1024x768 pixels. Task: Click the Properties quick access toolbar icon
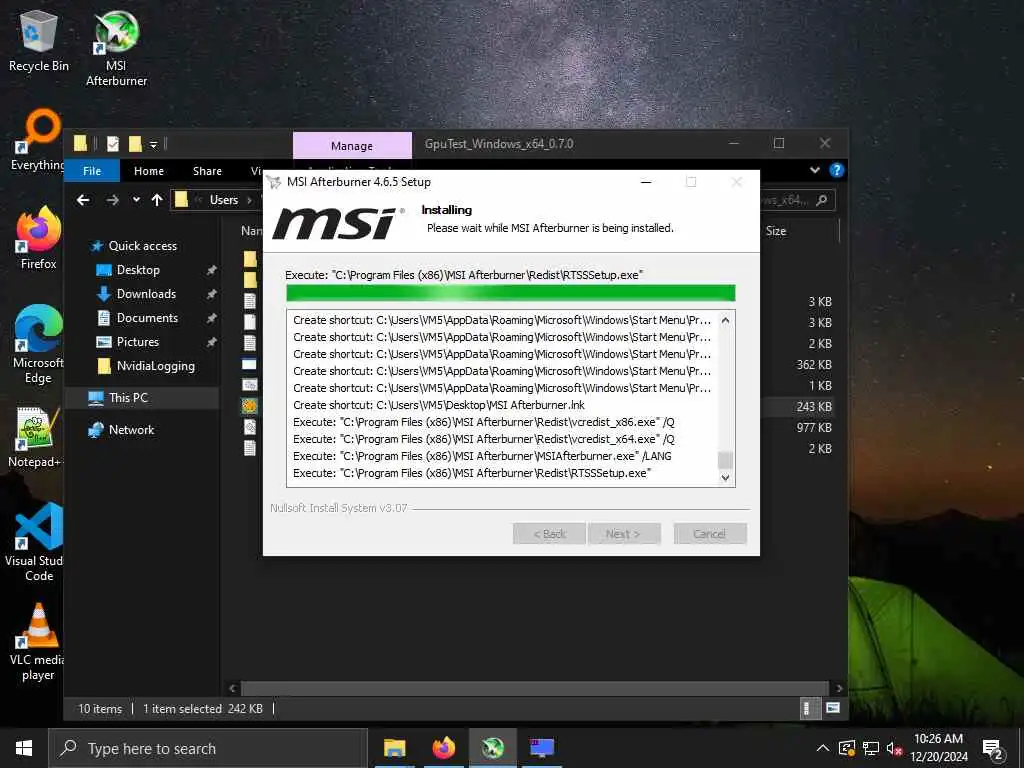click(x=112, y=144)
